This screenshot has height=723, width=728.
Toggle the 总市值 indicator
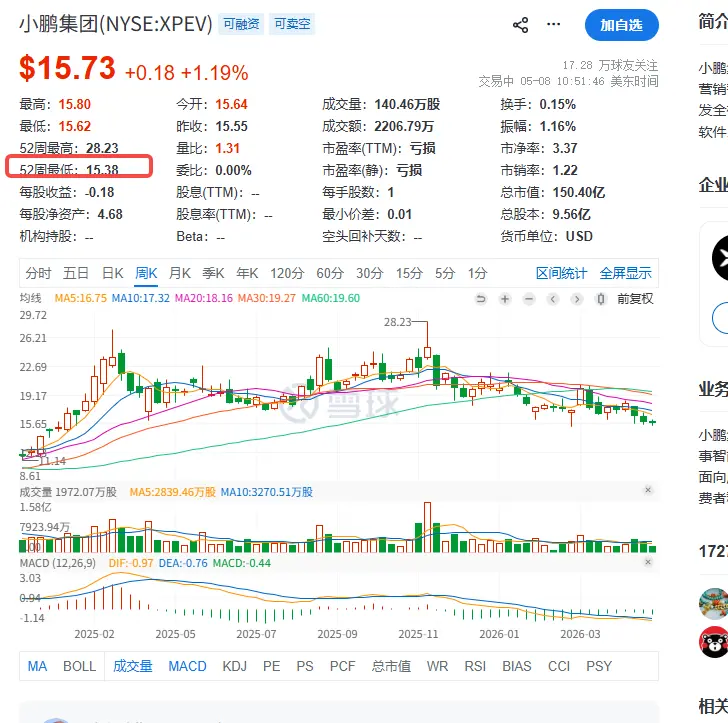pos(391,666)
